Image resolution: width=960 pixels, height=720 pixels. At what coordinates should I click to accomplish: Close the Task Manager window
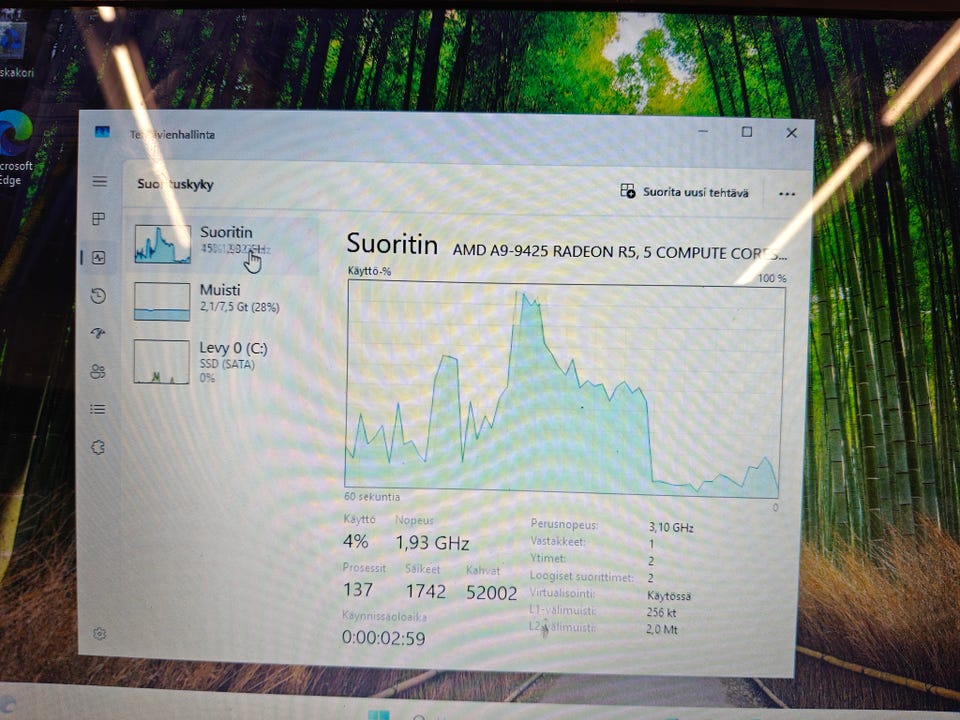point(792,133)
